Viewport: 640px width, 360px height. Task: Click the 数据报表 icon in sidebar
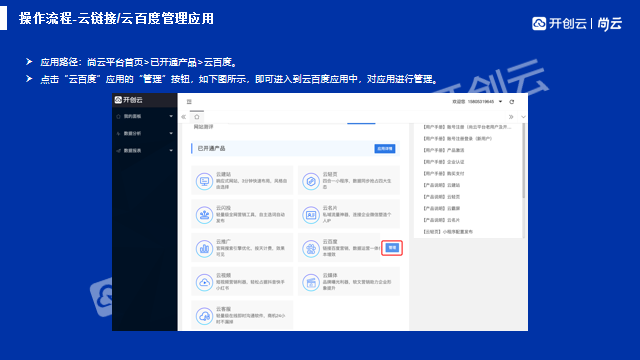tap(118, 151)
